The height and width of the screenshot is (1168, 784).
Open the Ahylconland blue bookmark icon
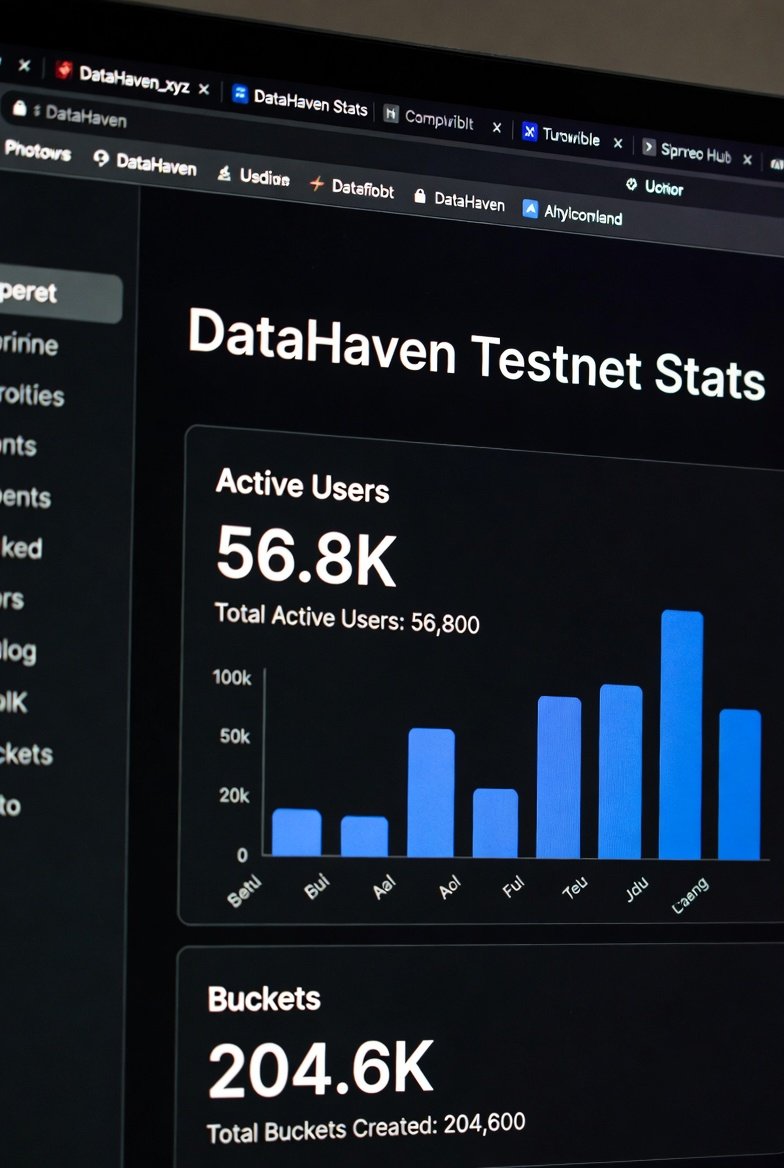(530, 209)
